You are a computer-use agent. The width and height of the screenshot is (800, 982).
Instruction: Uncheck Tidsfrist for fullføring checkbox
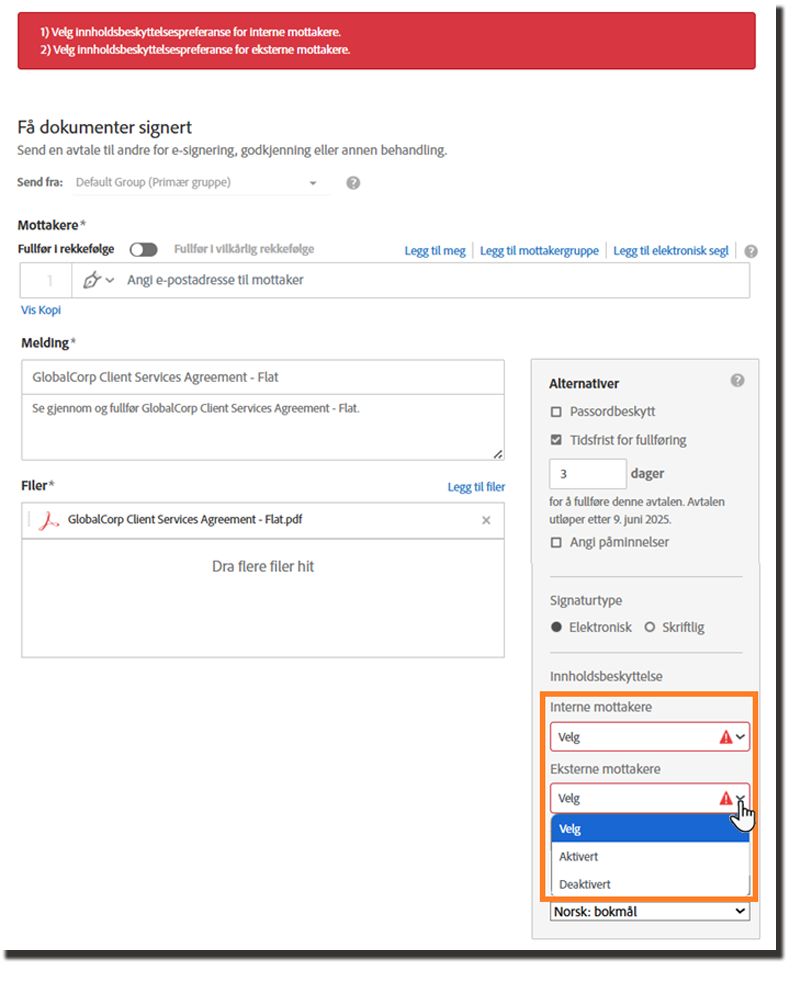point(556,440)
